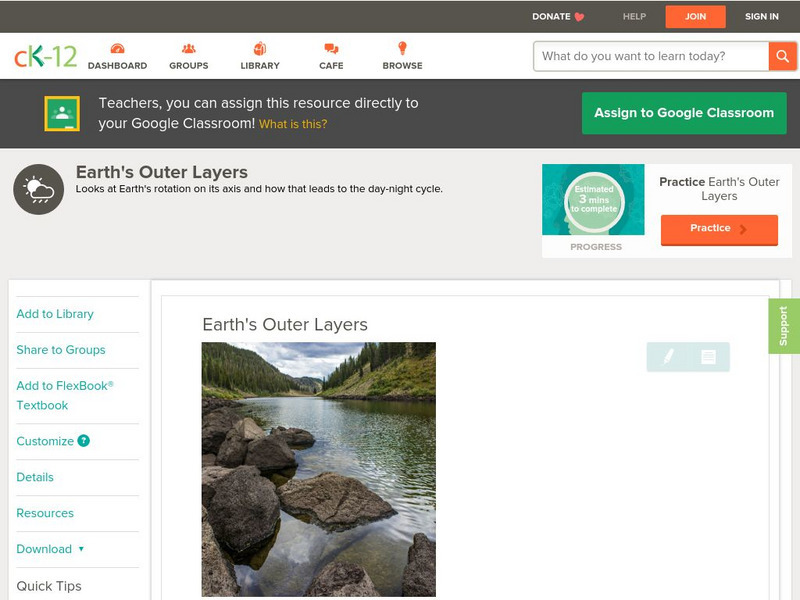The image size is (800, 600).
Task: Click the Donate heart icon
Action: click(x=579, y=17)
